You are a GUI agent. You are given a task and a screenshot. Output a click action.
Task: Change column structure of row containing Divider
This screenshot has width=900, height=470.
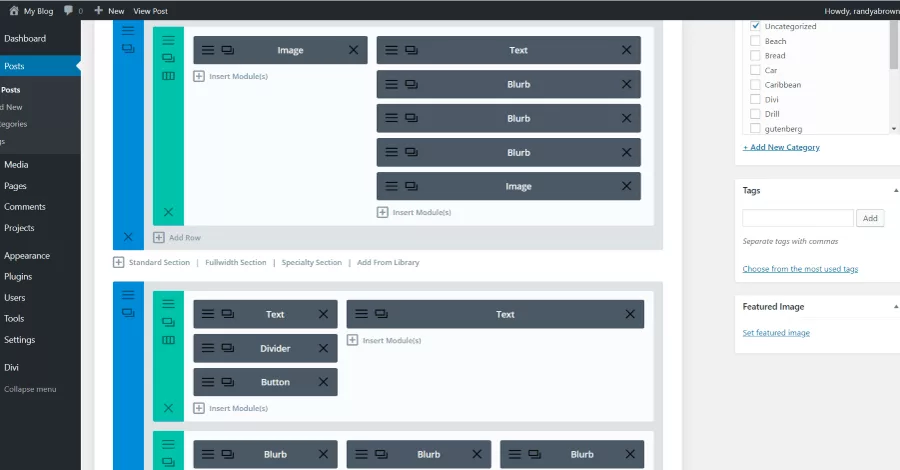click(168, 340)
